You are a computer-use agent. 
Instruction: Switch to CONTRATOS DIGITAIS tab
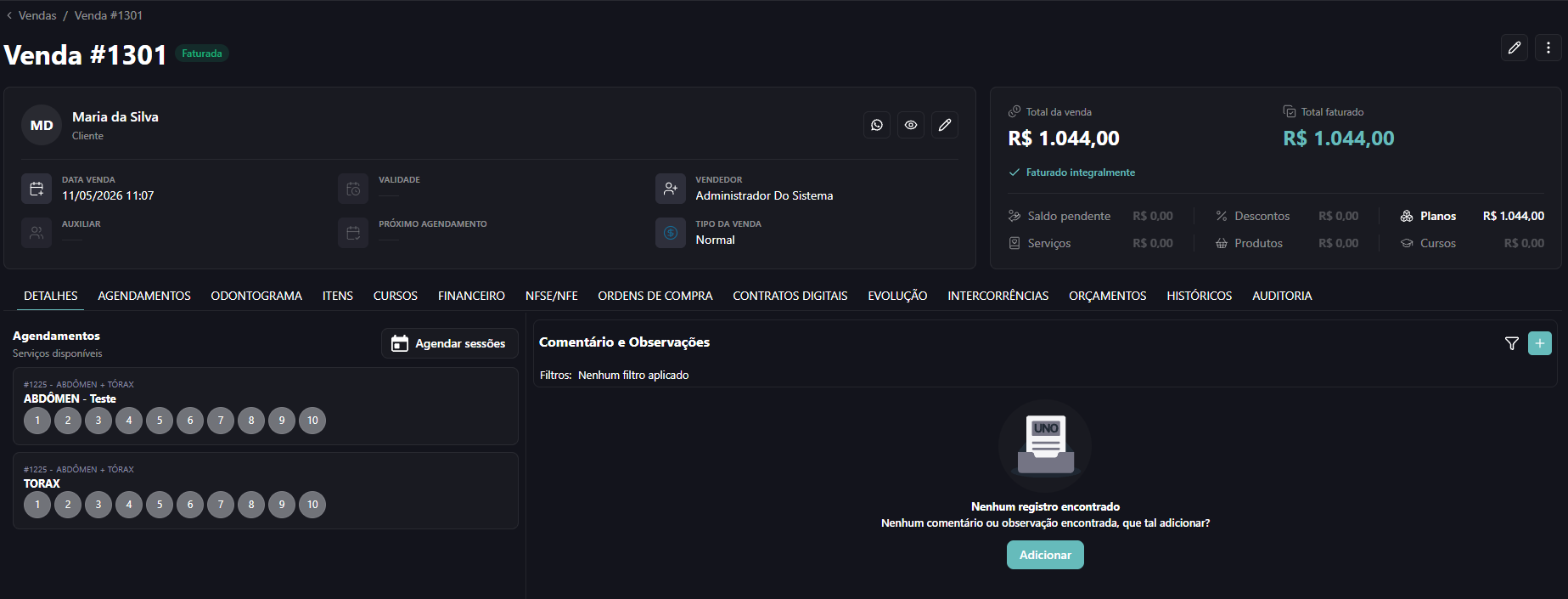coord(790,296)
